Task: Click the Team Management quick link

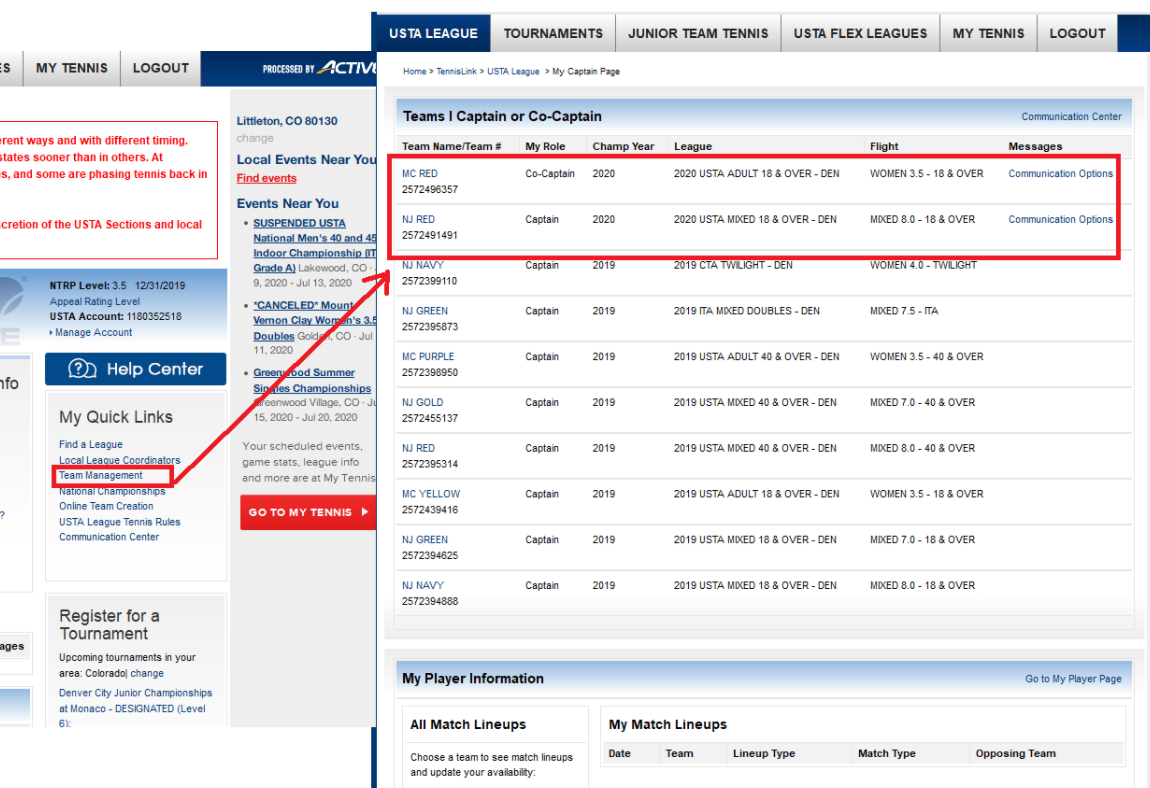Action: coord(101,476)
